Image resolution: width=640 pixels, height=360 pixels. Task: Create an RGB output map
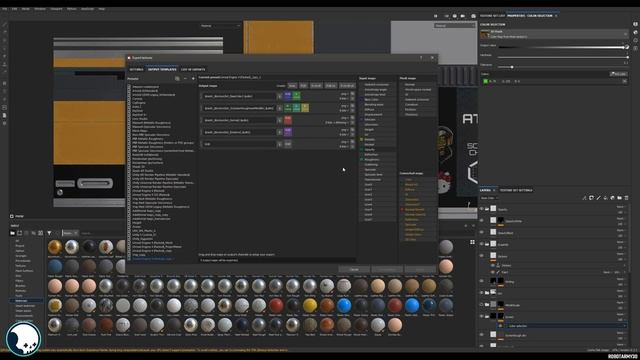(x=303, y=86)
